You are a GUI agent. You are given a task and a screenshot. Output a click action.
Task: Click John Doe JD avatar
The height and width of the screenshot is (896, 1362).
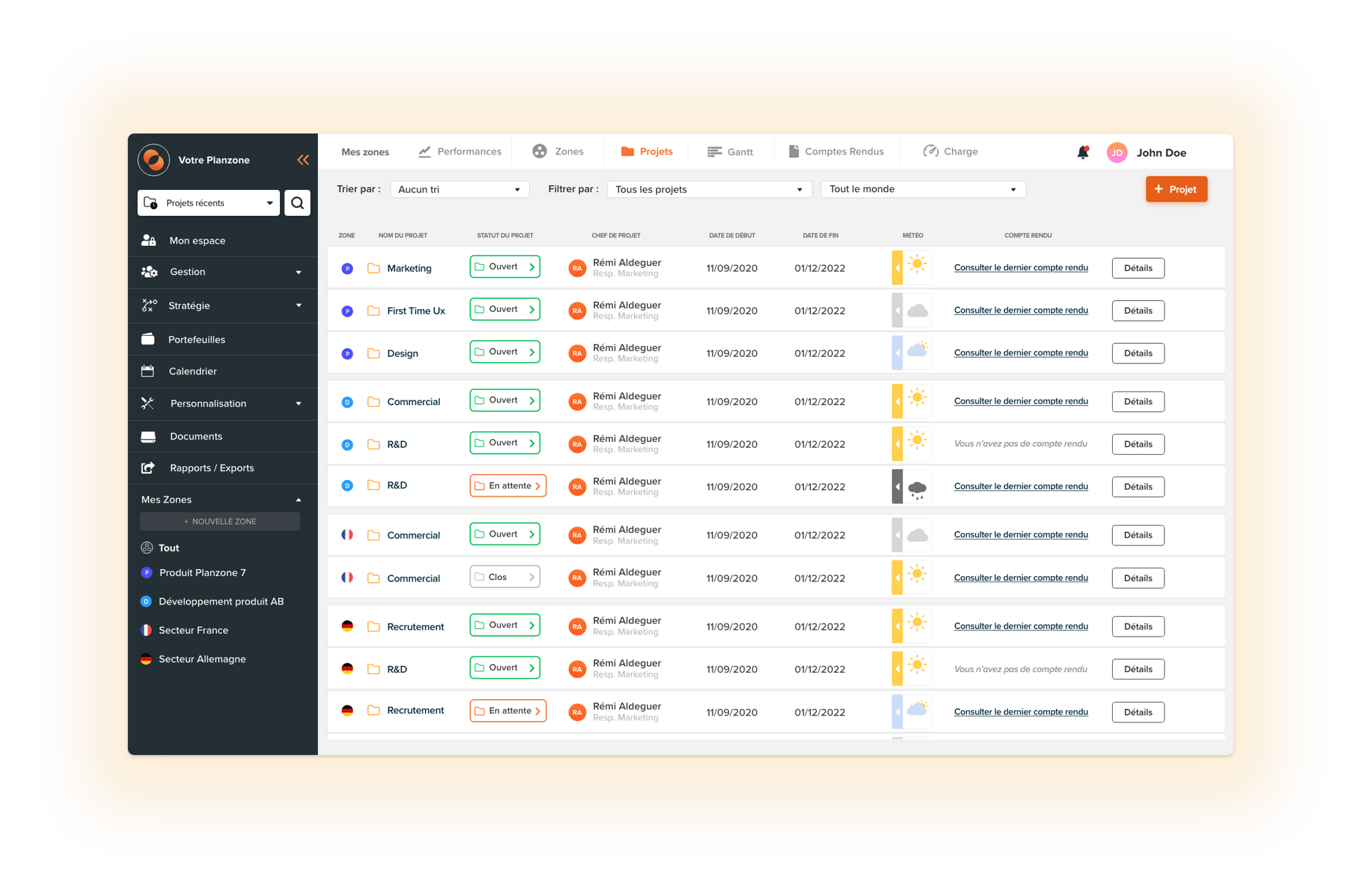click(x=1117, y=153)
